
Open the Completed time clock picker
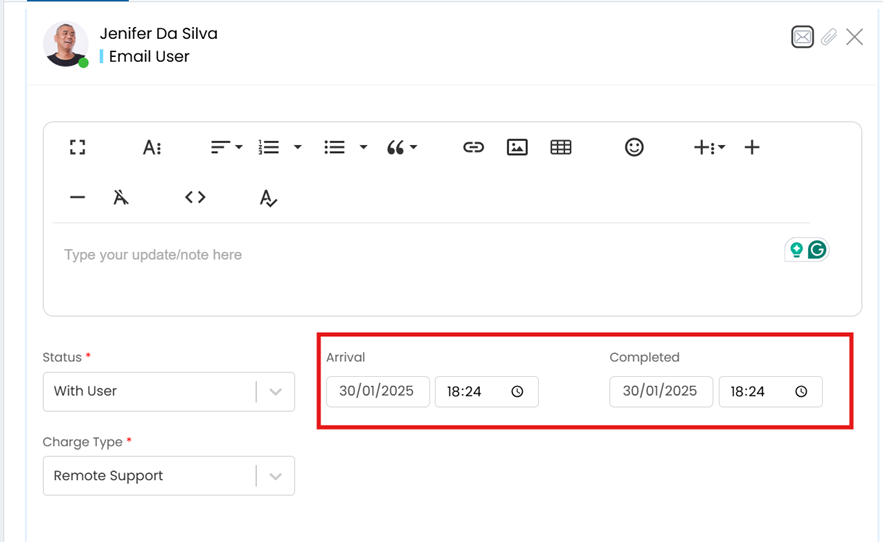pos(801,392)
